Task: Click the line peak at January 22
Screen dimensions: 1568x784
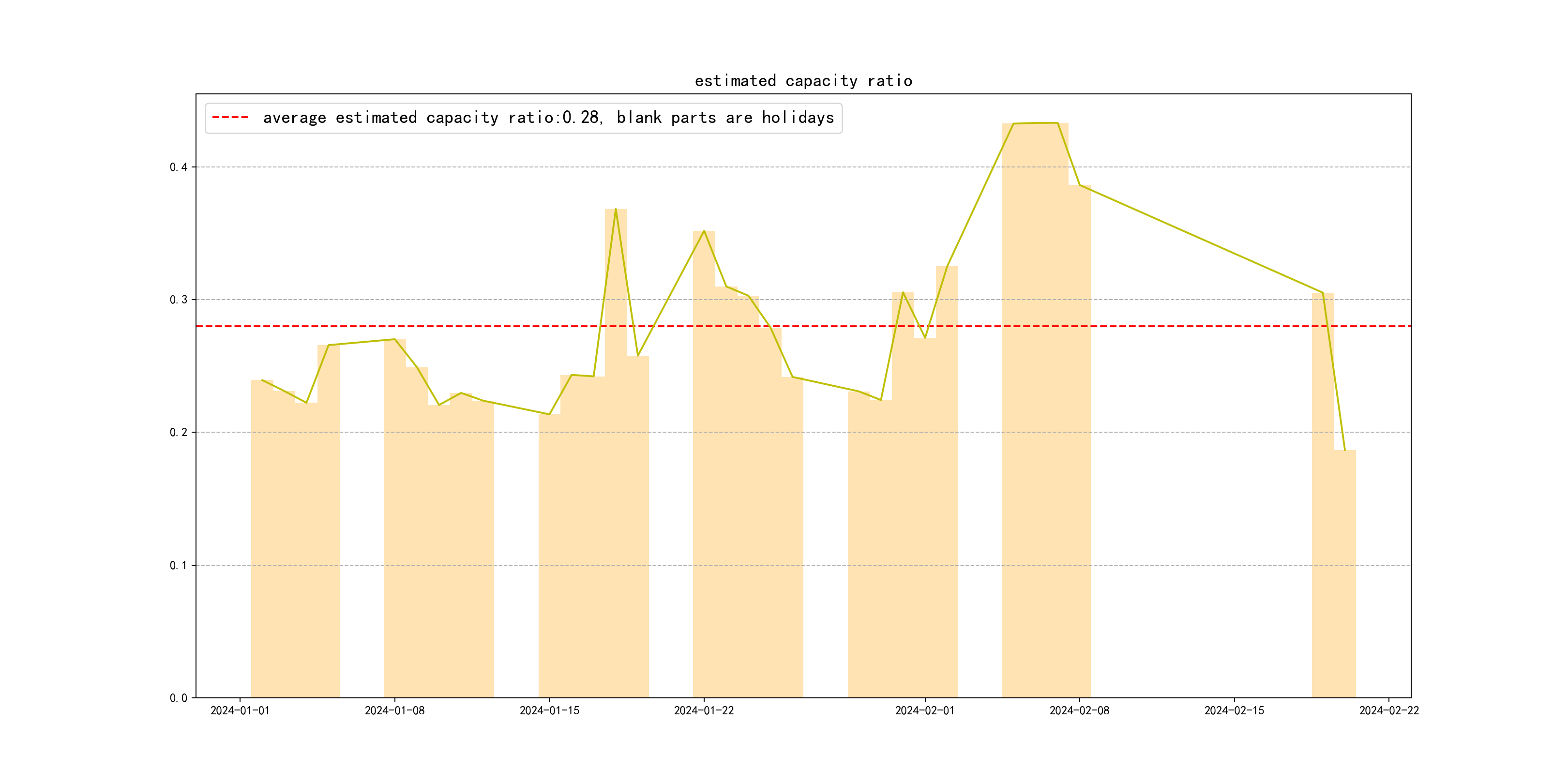Action: click(704, 231)
